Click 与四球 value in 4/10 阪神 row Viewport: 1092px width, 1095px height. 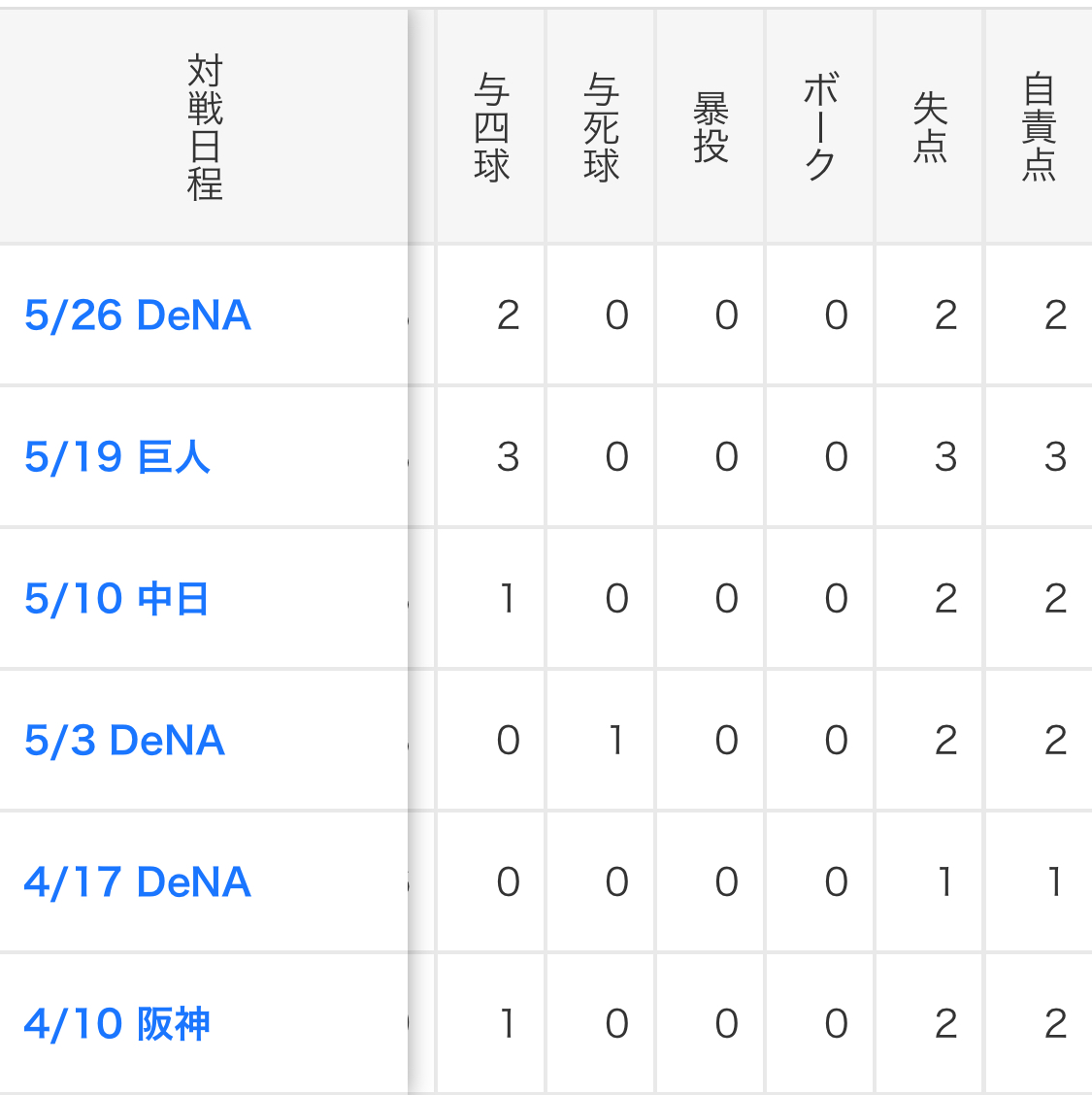508,1024
